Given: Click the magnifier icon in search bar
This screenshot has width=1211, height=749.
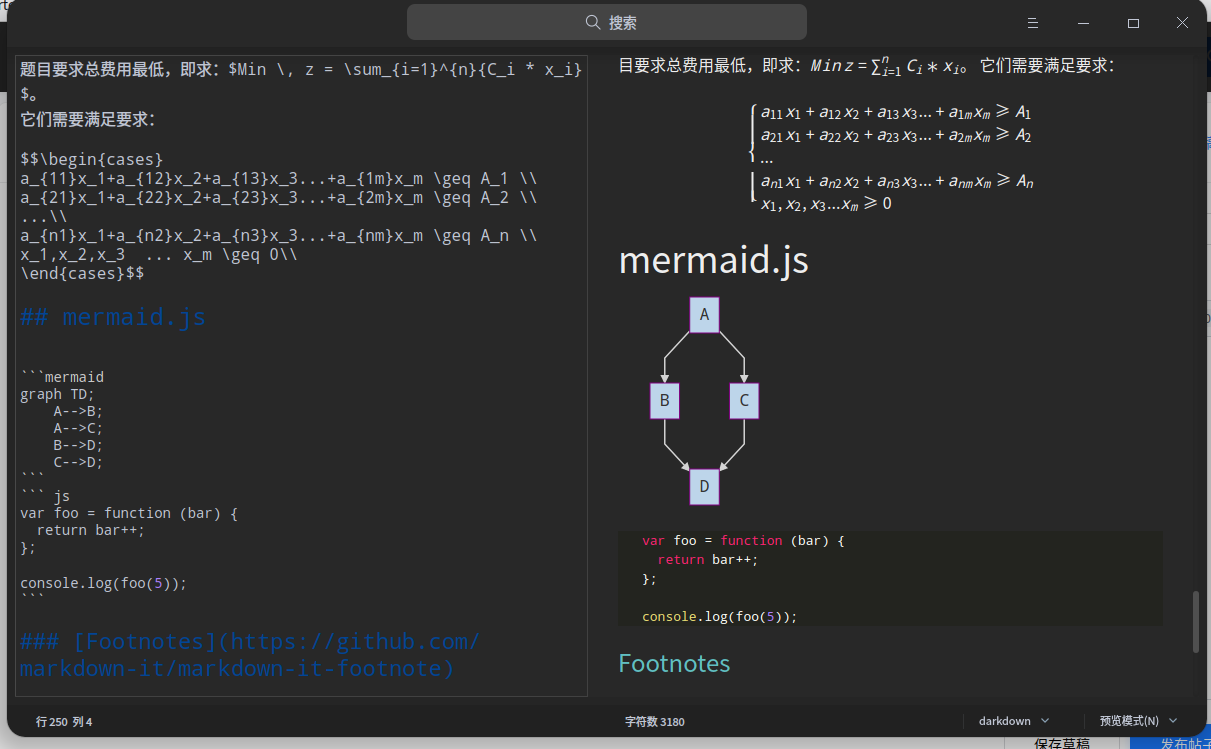Looking at the screenshot, I should pos(593,22).
